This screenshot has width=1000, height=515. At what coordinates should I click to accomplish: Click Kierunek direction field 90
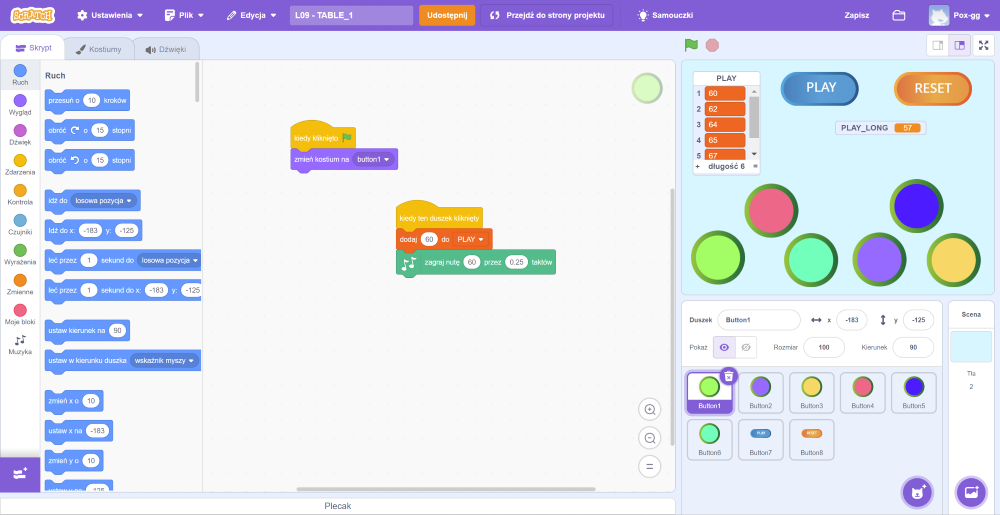click(x=913, y=347)
